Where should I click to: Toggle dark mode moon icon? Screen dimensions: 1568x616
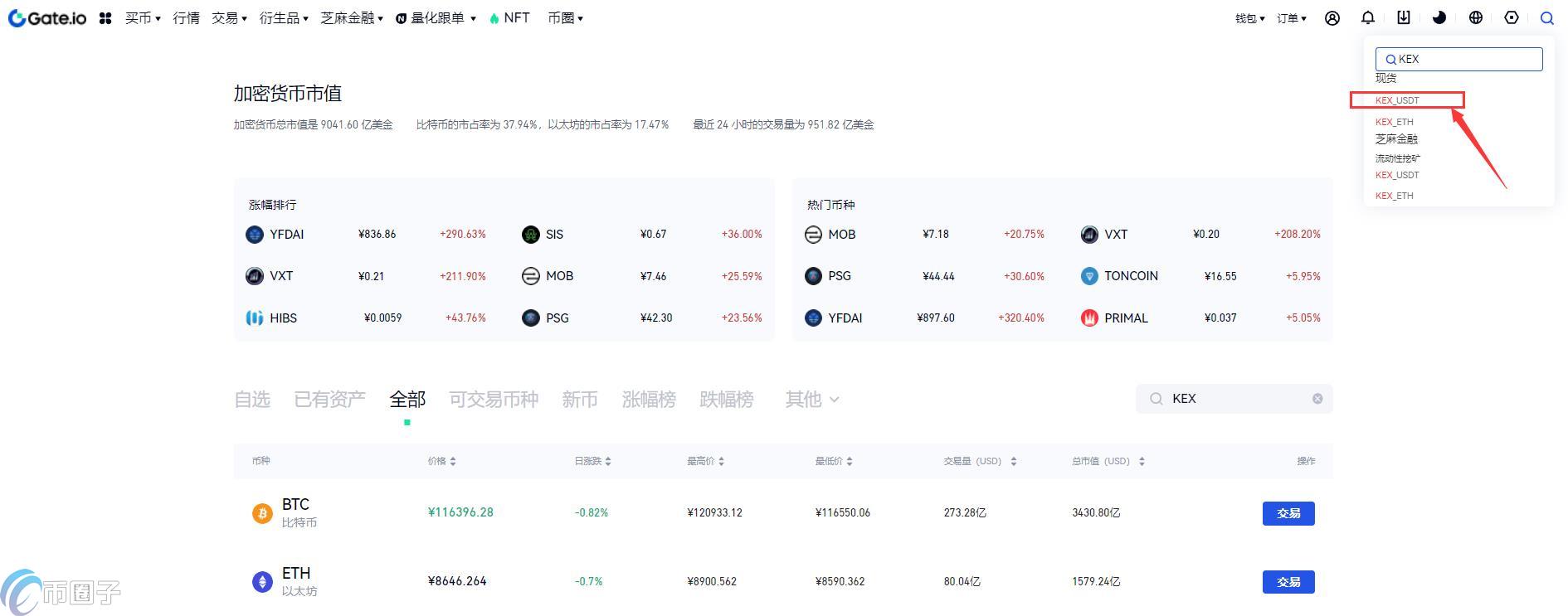[x=1439, y=17]
